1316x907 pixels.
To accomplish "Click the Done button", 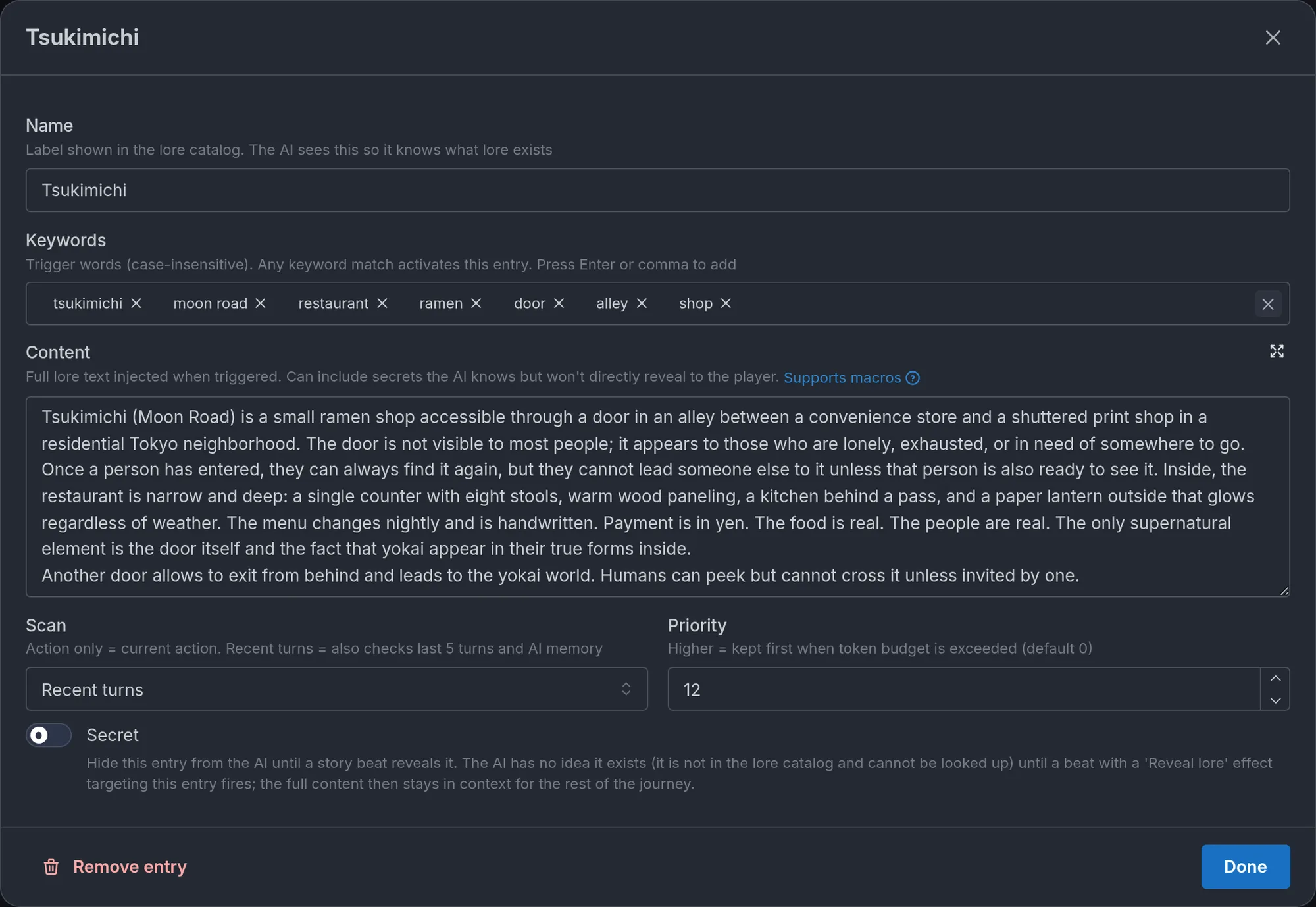I will click(x=1245, y=867).
